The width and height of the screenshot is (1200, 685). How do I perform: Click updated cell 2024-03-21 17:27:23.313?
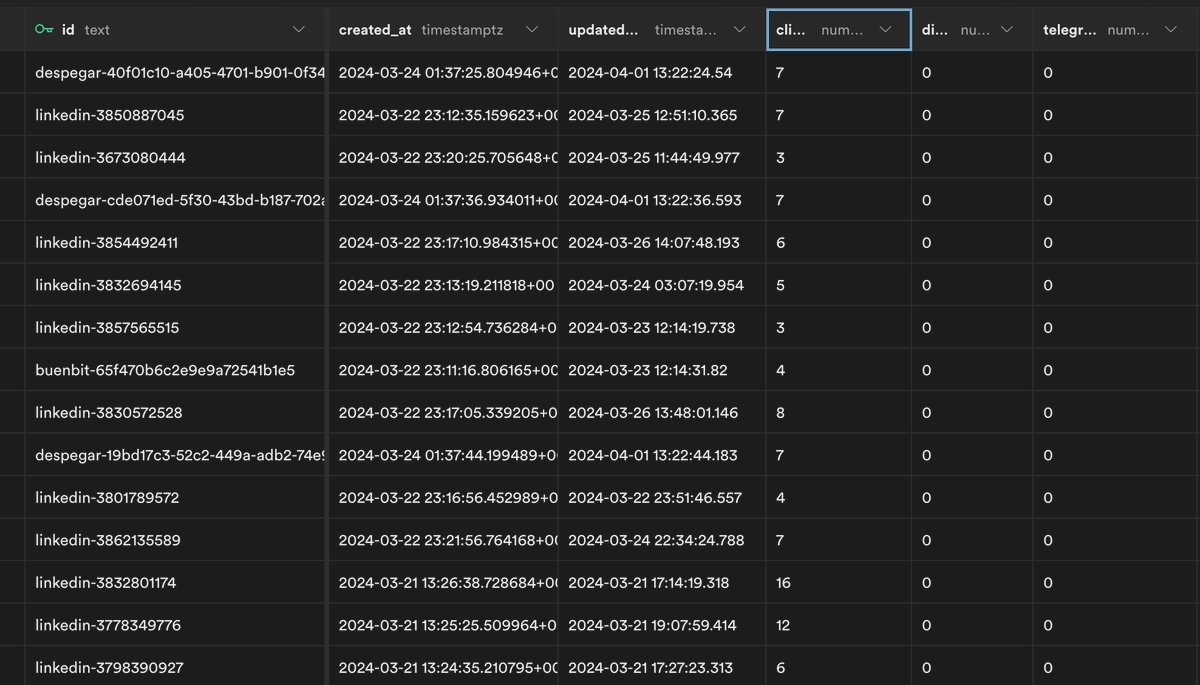click(662, 667)
